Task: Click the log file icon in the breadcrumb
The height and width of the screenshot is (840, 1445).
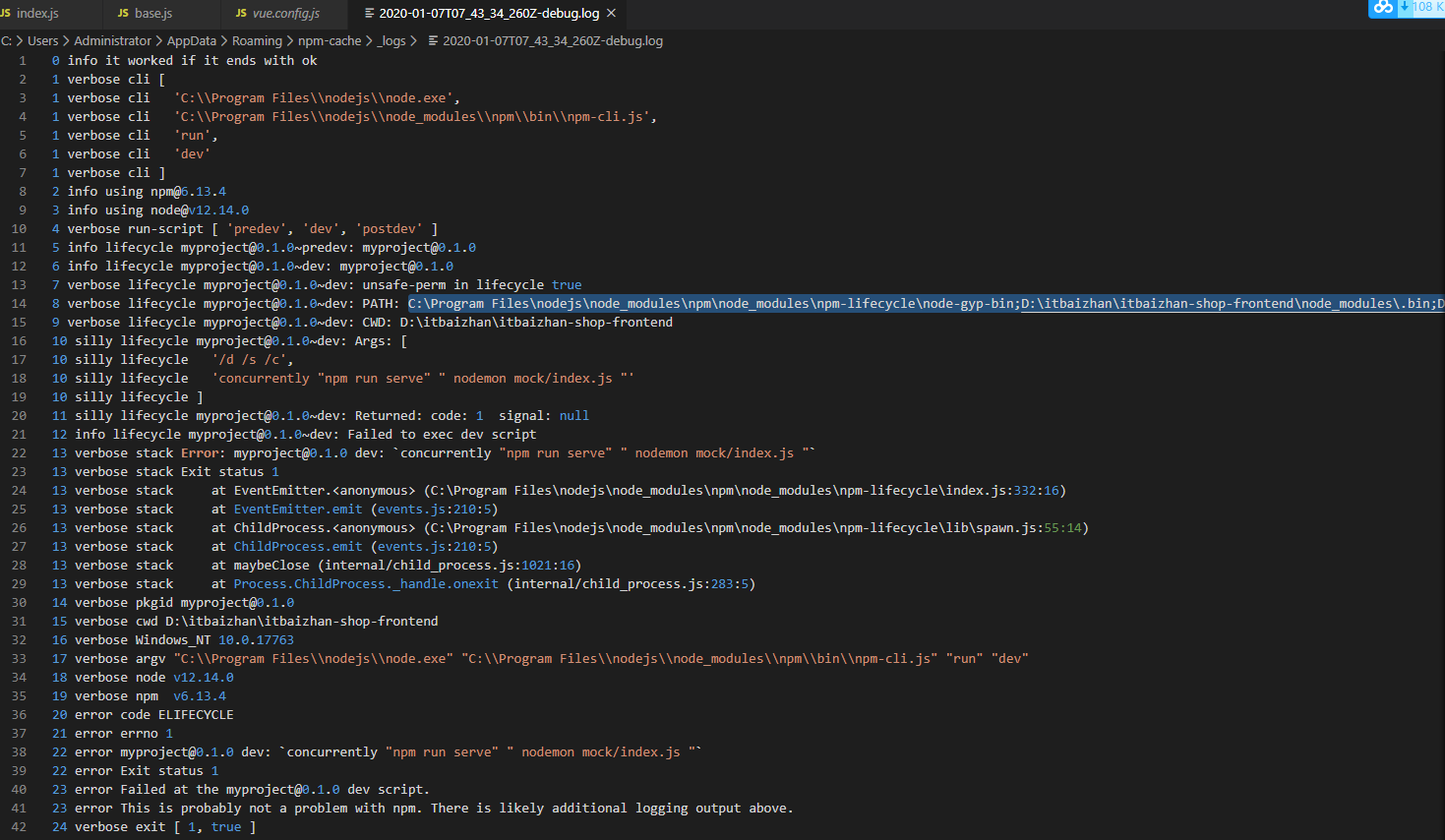Action: pyautogui.click(x=433, y=41)
